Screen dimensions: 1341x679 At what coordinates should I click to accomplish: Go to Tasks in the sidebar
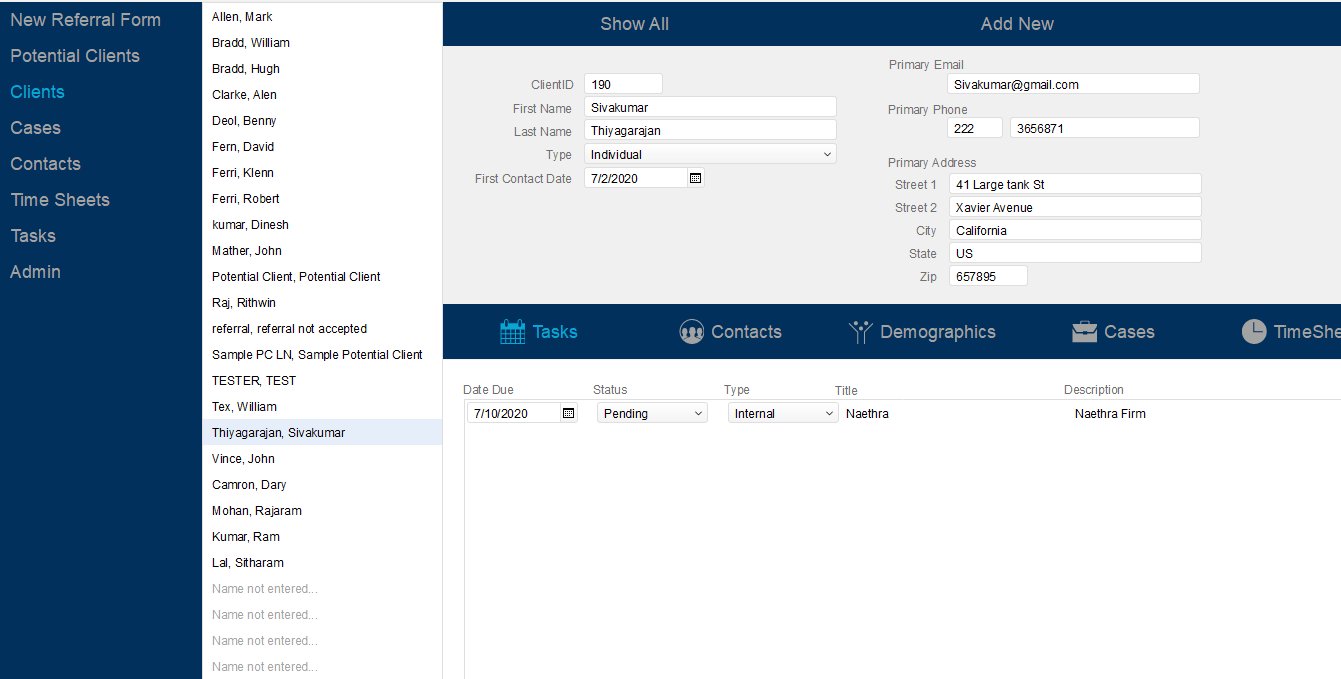click(33, 236)
